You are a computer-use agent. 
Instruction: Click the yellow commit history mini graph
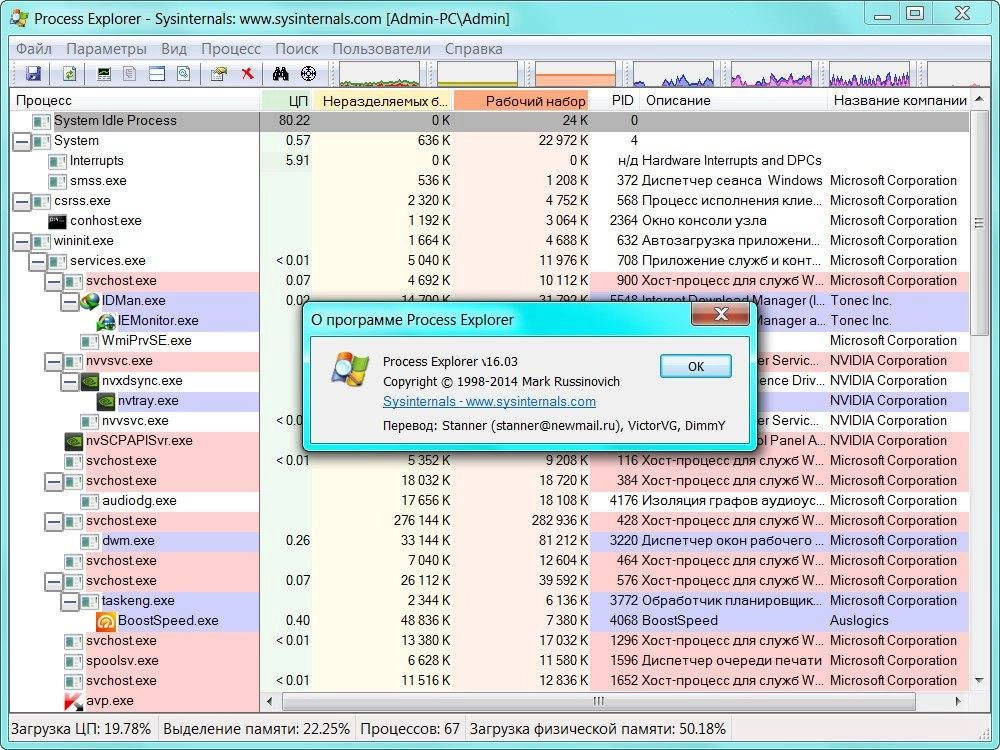(x=477, y=74)
